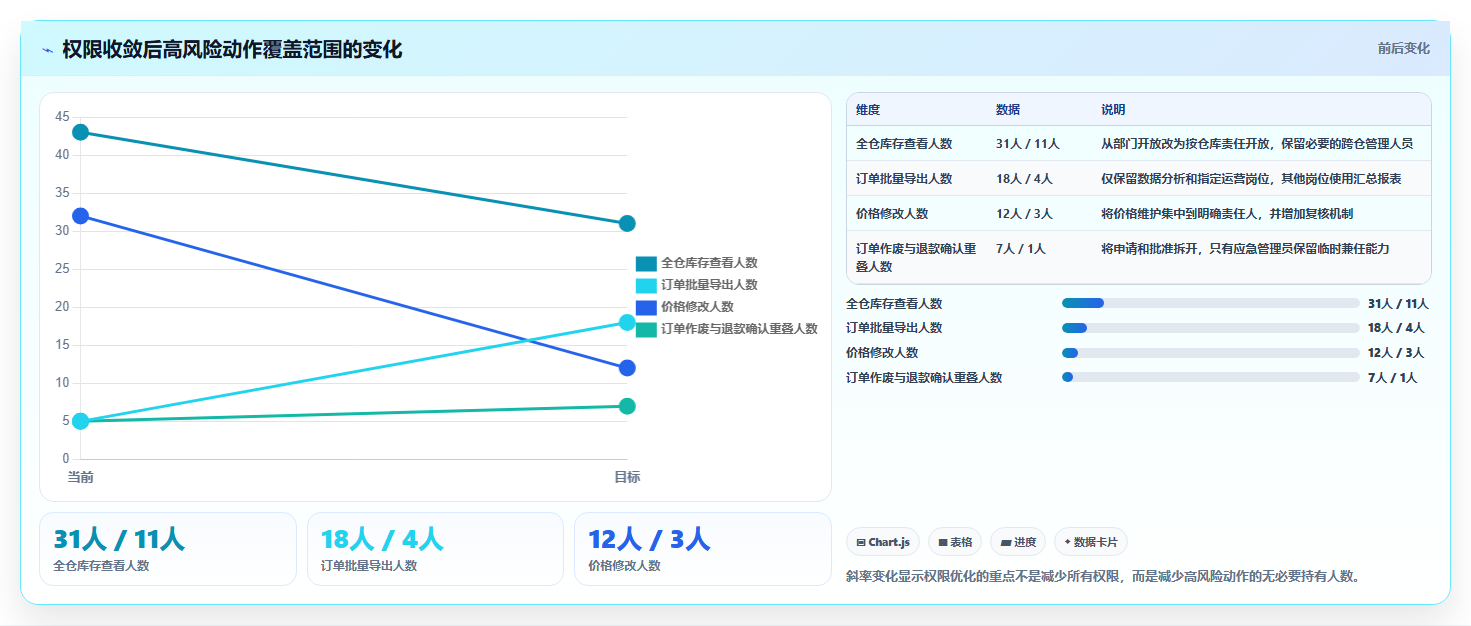
Task: Click the 45 y-axis tick label
Action: point(62,117)
